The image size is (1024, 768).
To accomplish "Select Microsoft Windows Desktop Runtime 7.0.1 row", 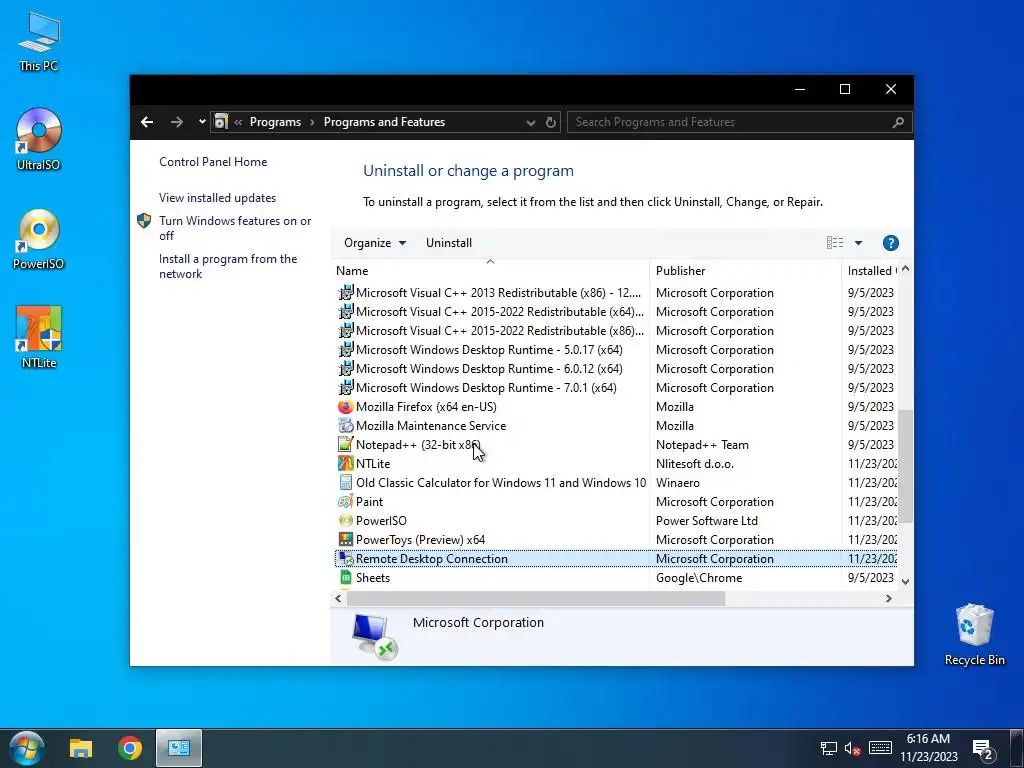I will click(616, 388).
